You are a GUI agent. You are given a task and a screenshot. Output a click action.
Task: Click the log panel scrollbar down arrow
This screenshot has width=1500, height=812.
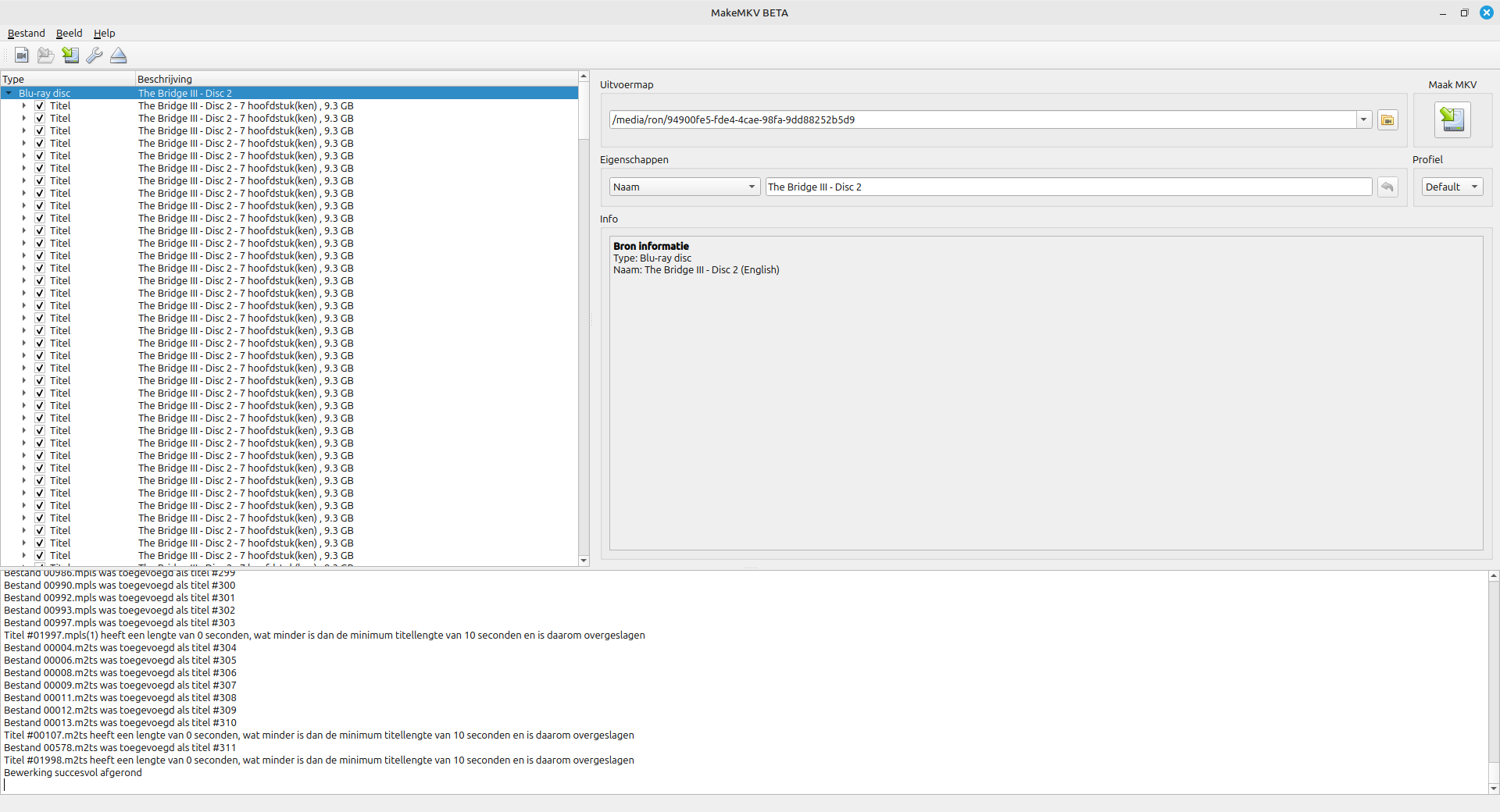(x=1494, y=789)
